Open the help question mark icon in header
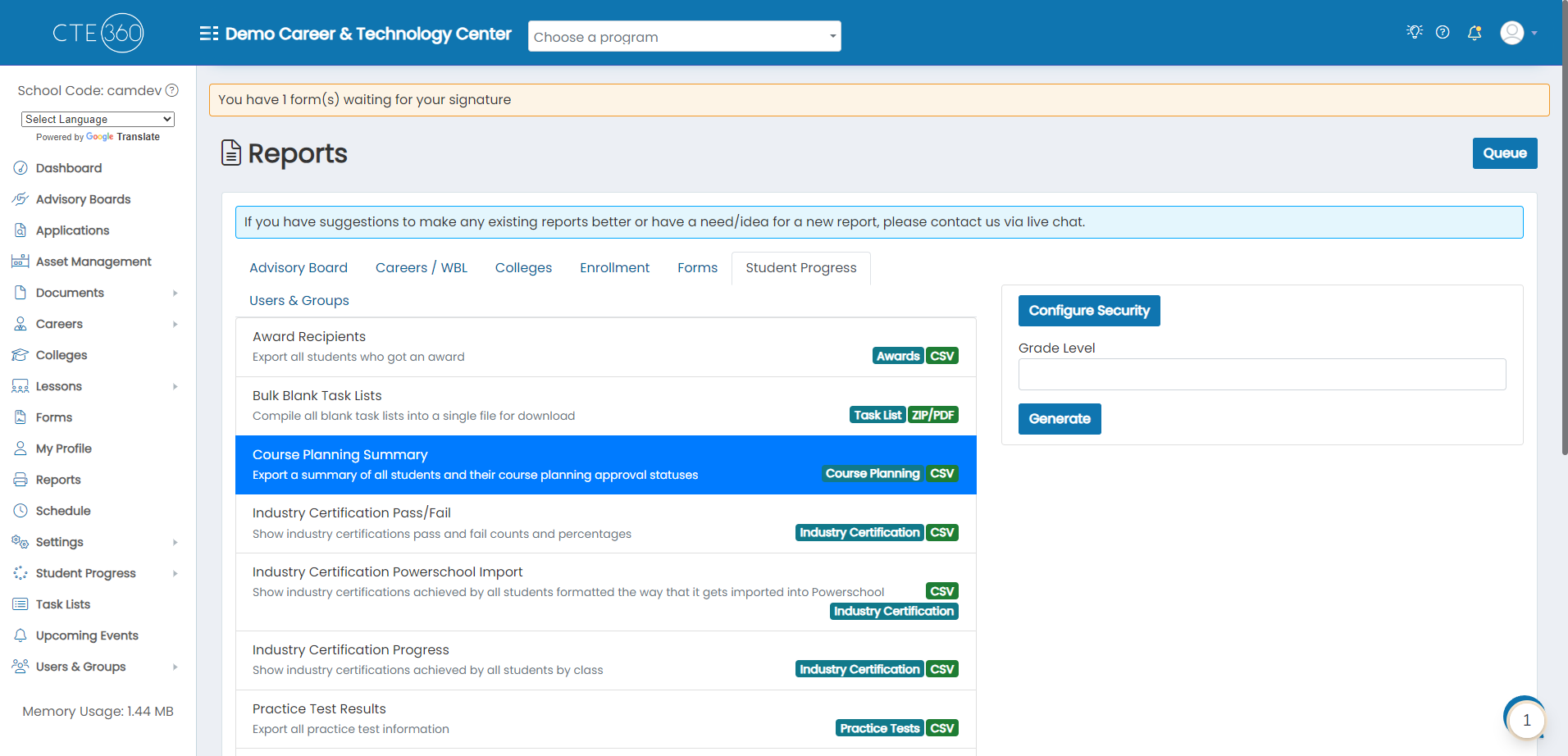Screen dimensions: 1568x756 [x=1443, y=32]
